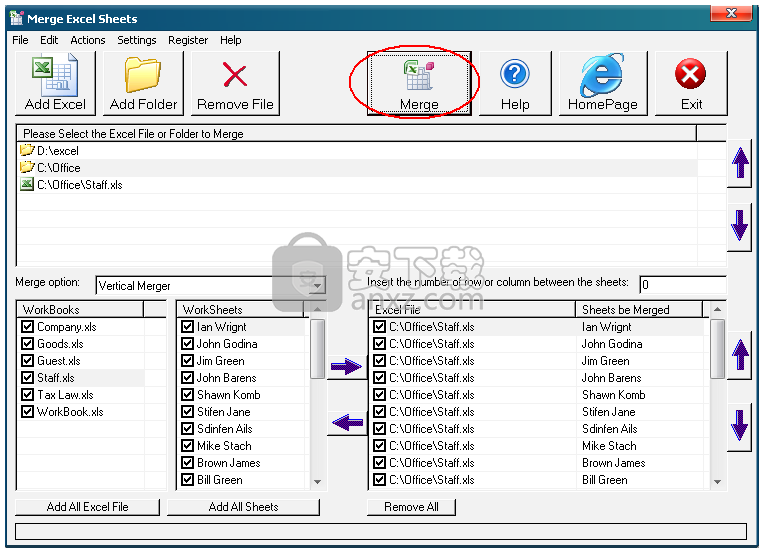The image size is (761, 548).
Task: Open the File menu
Action: click(20, 40)
